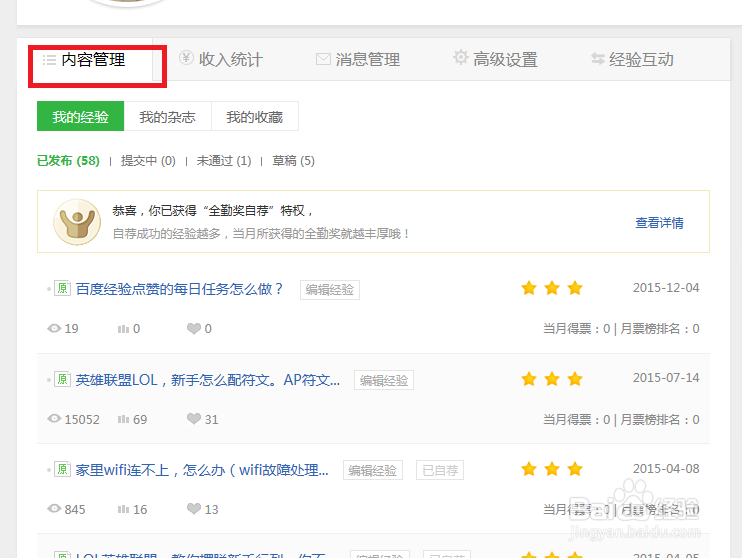Click the gear icon beside 高级设置

460,57
